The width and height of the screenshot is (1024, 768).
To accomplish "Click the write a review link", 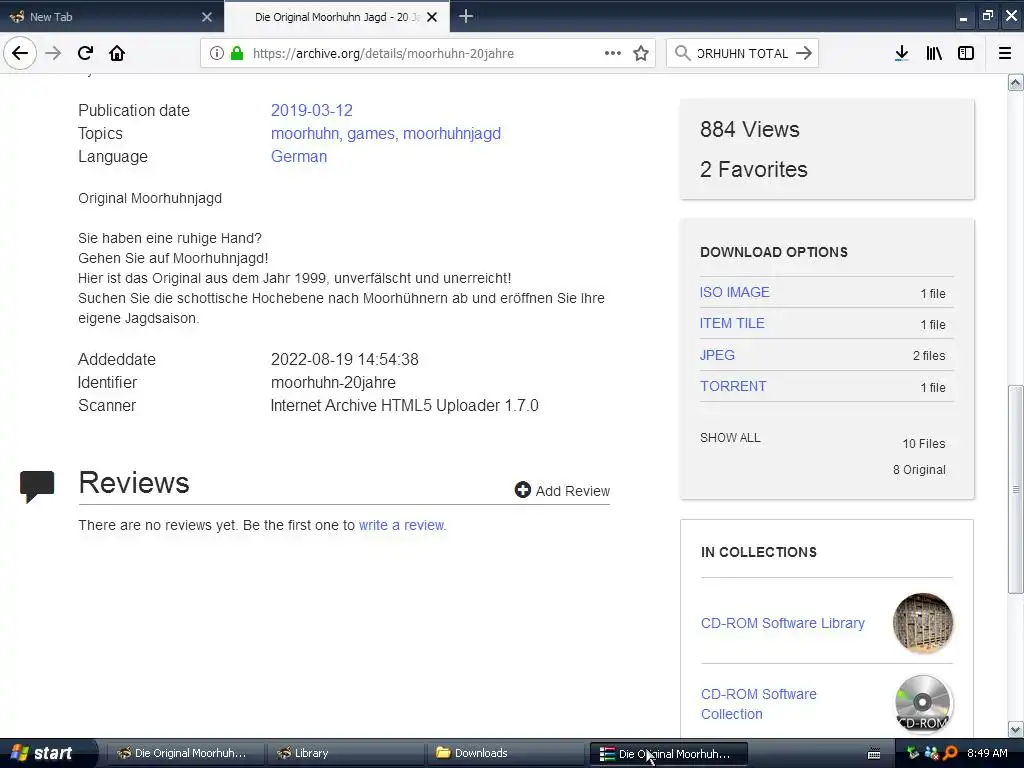I will coord(402,525).
